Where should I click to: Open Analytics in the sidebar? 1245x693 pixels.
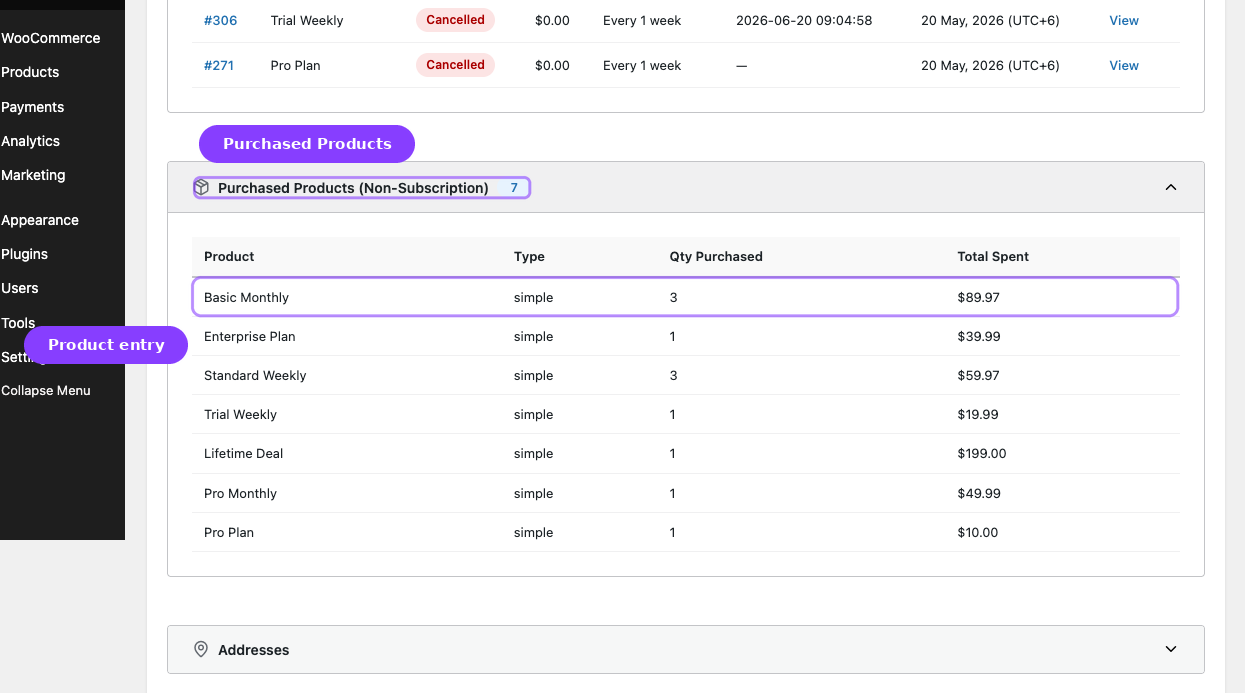pyautogui.click(x=31, y=141)
